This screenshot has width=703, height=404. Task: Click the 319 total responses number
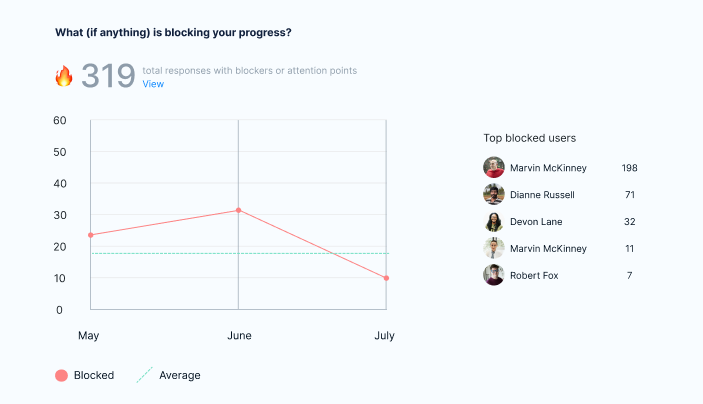[x=108, y=76]
